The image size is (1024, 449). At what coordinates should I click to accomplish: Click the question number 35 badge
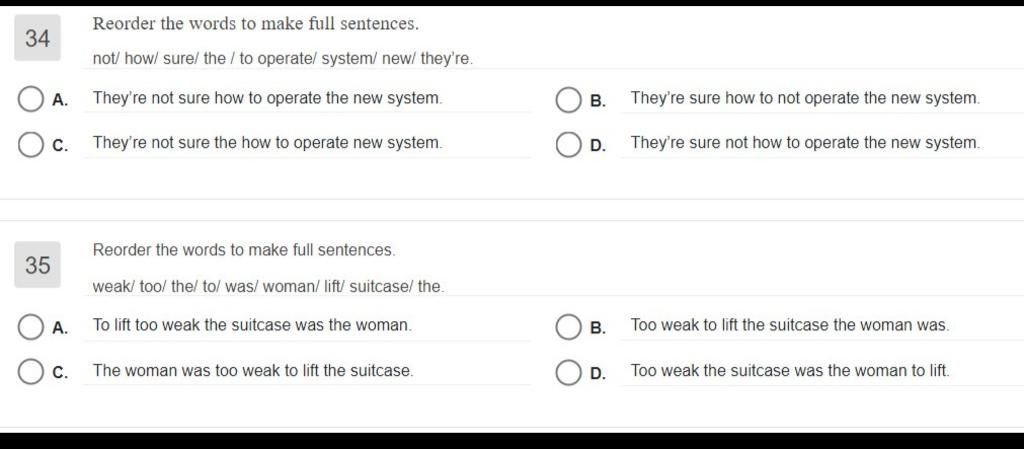[x=37, y=265]
